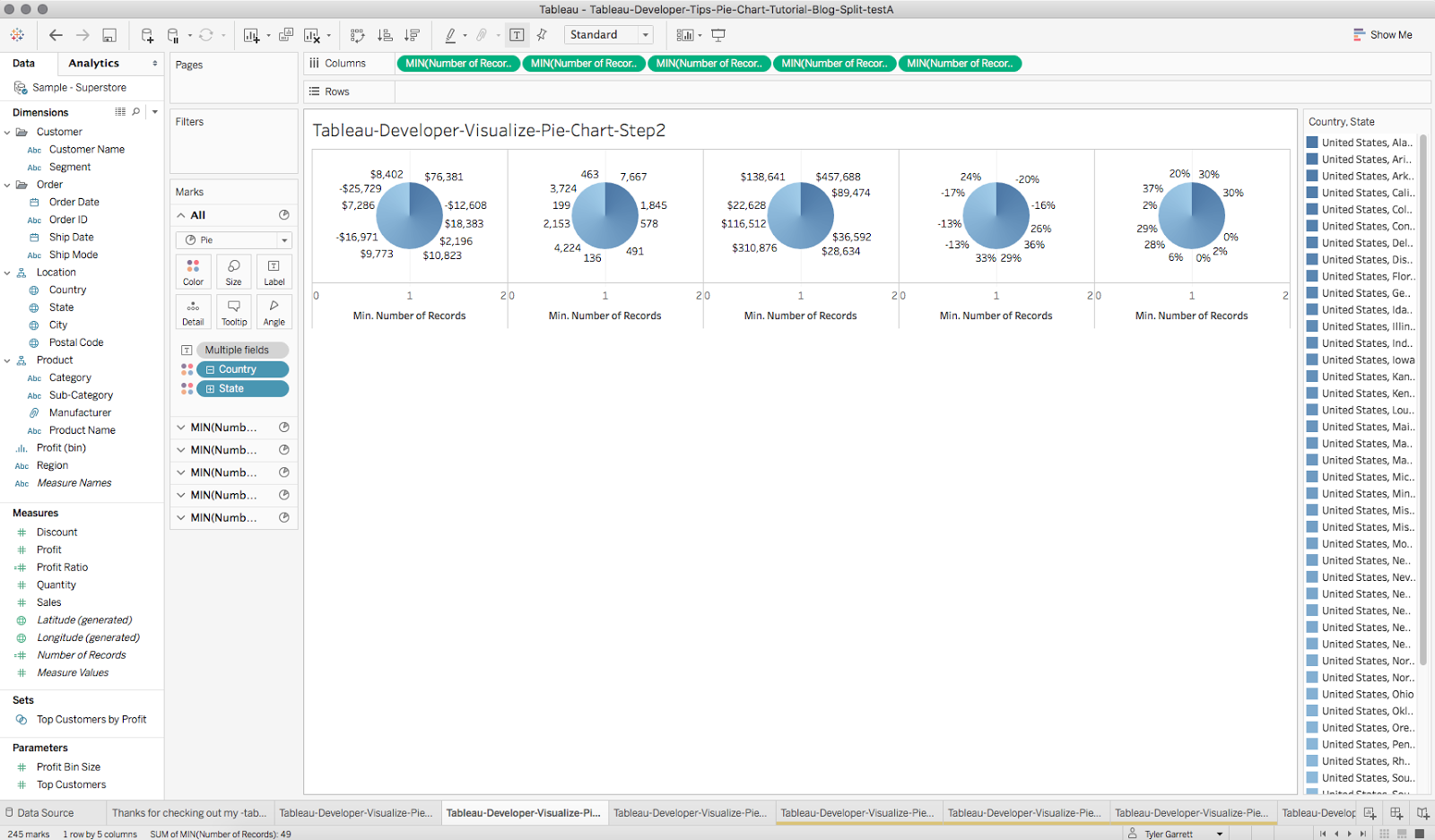This screenshot has height=840, width=1435.
Task: Open the Fit dropdown showing Standard
Action: tap(609, 34)
